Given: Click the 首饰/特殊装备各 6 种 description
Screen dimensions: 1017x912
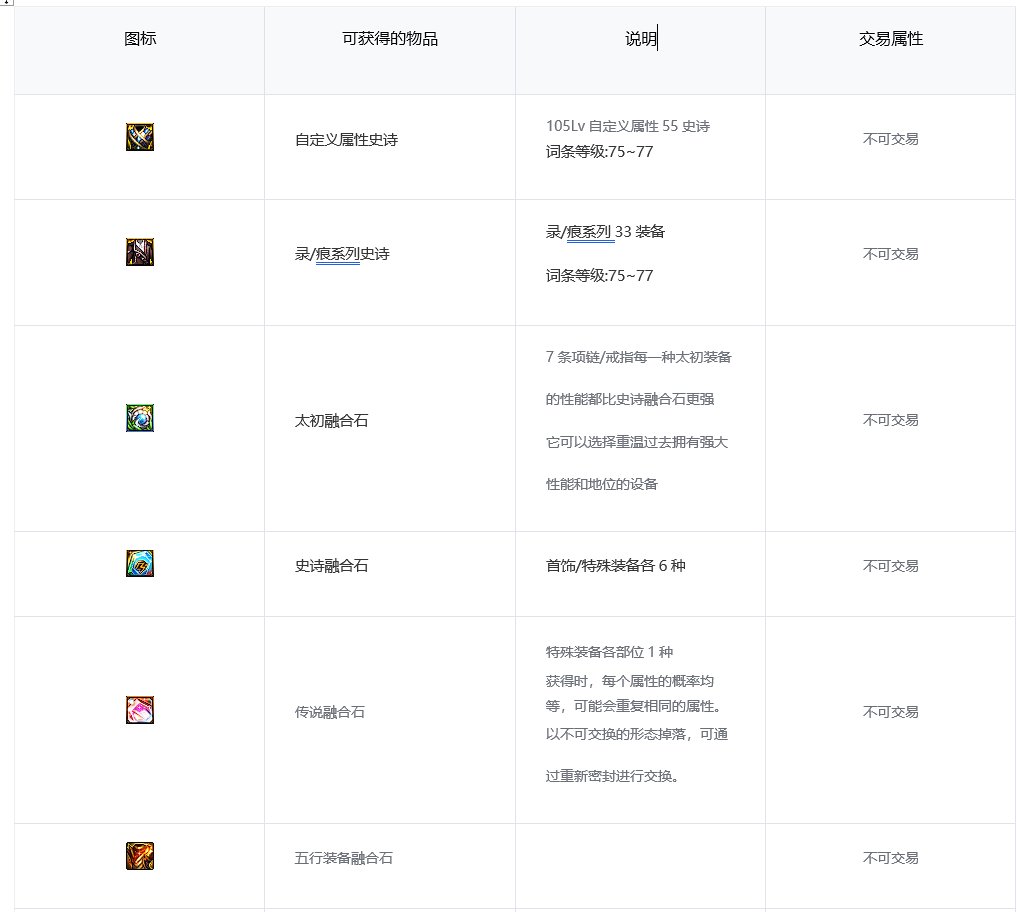Looking at the screenshot, I should pyautogui.click(x=616, y=566).
